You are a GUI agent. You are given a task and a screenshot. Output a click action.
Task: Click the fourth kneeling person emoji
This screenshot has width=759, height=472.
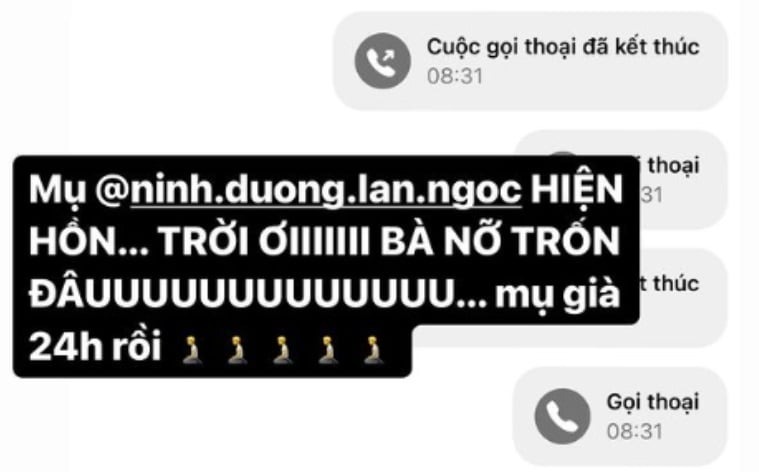(x=328, y=350)
